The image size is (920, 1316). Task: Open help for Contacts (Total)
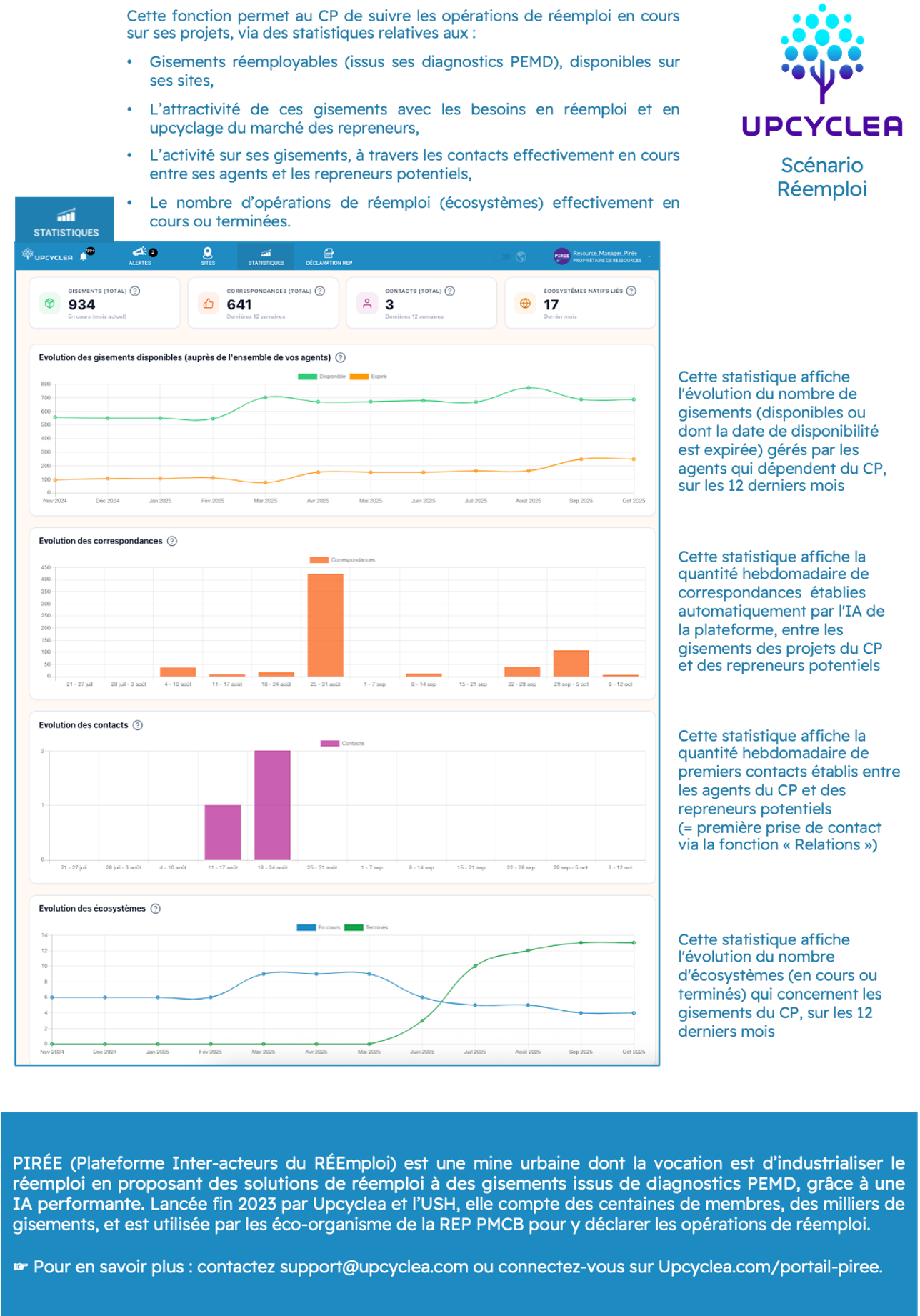point(450,291)
